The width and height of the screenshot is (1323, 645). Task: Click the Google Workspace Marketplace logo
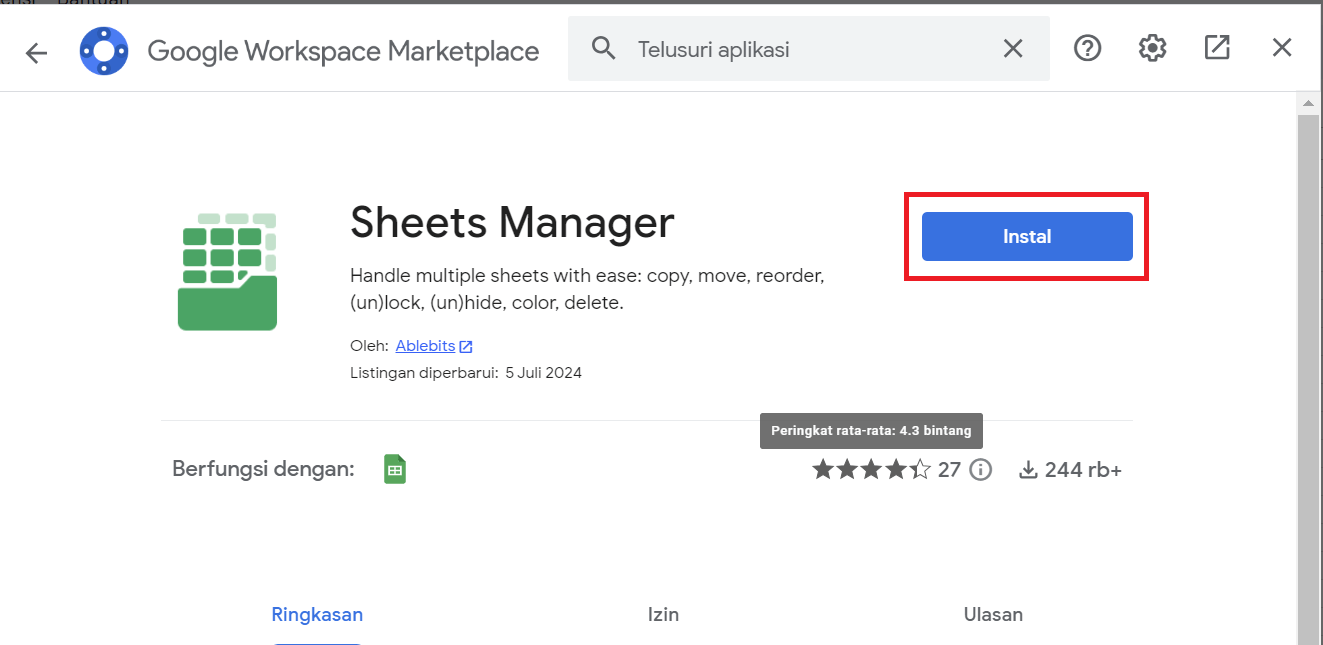click(x=104, y=50)
